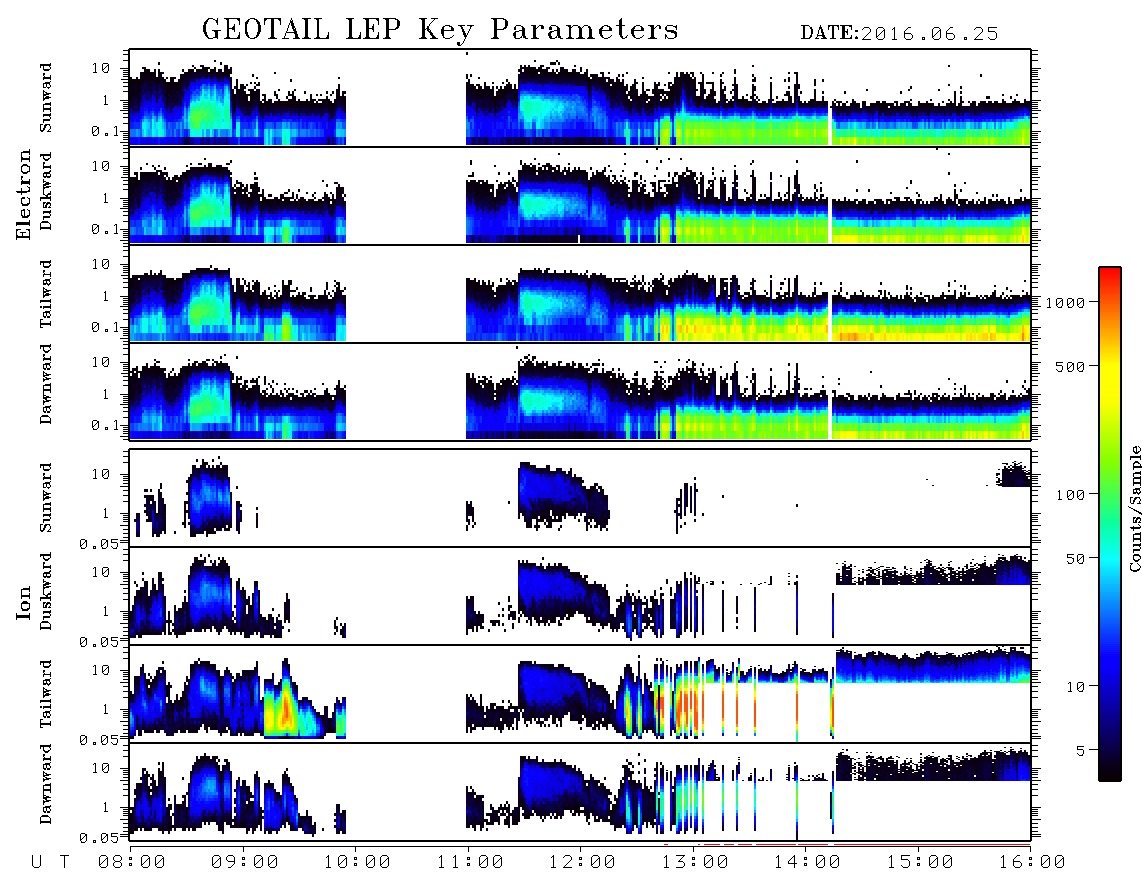1142x880 pixels.
Task: Click the "DATE:2016.06.25" label
Action: click(899, 34)
